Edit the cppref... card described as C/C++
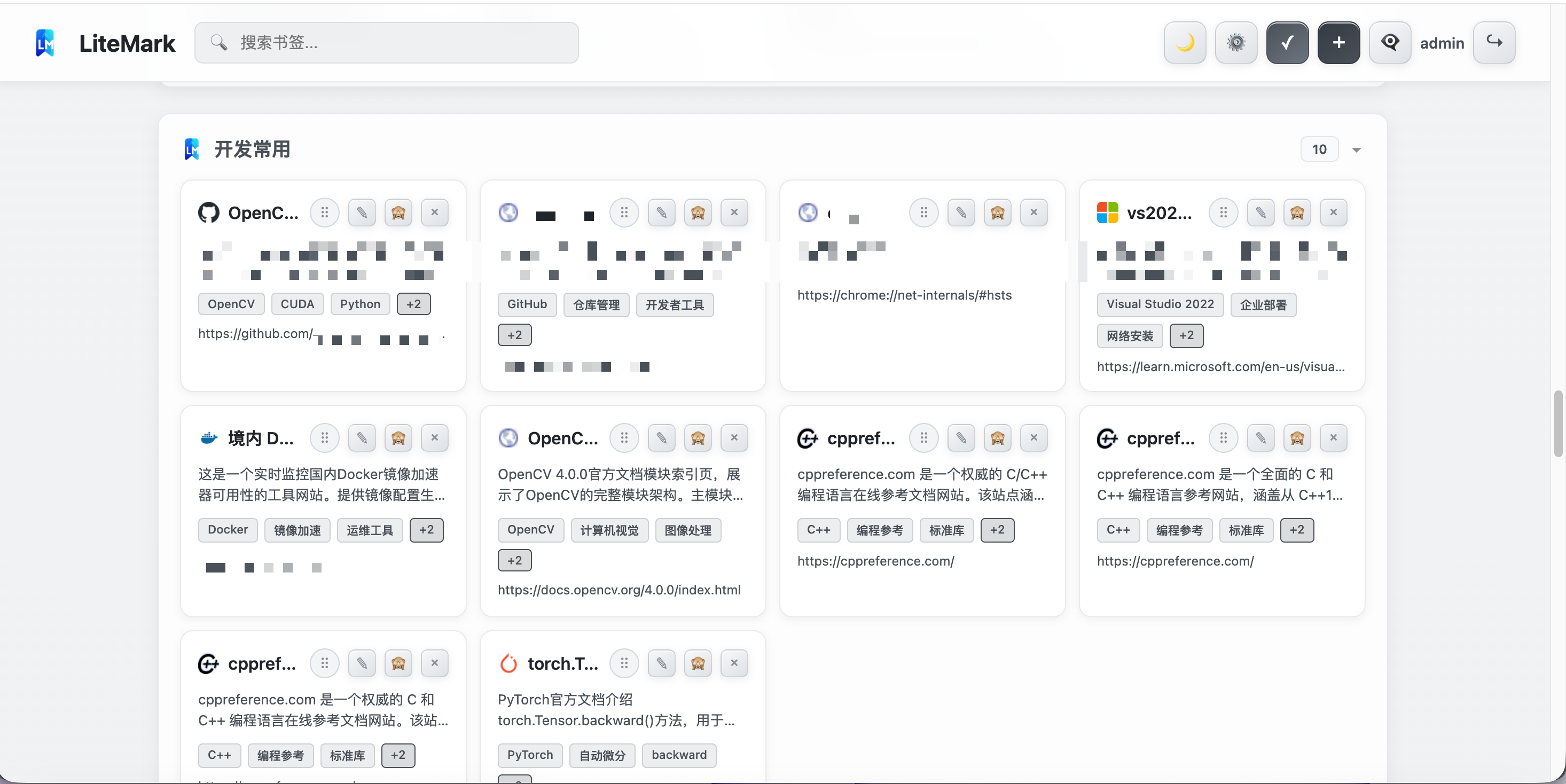1566x784 pixels. (961, 438)
